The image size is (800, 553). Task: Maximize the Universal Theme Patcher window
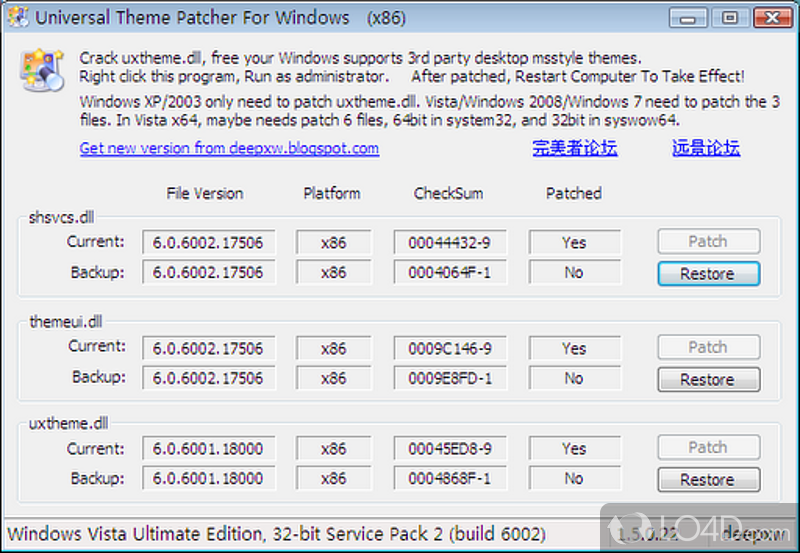[x=730, y=18]
